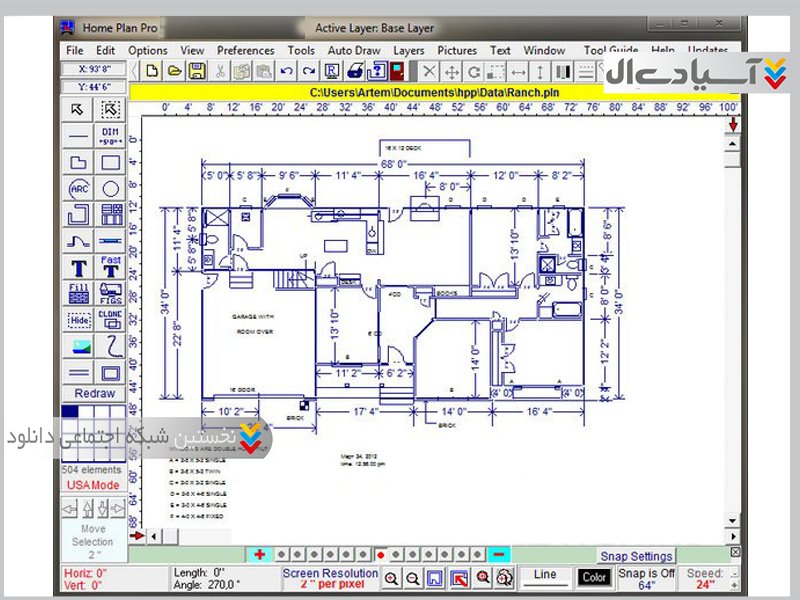Click the red minus zoom-level button
Viewport: 800px width, 600px height.
click(x=501, y=554)
